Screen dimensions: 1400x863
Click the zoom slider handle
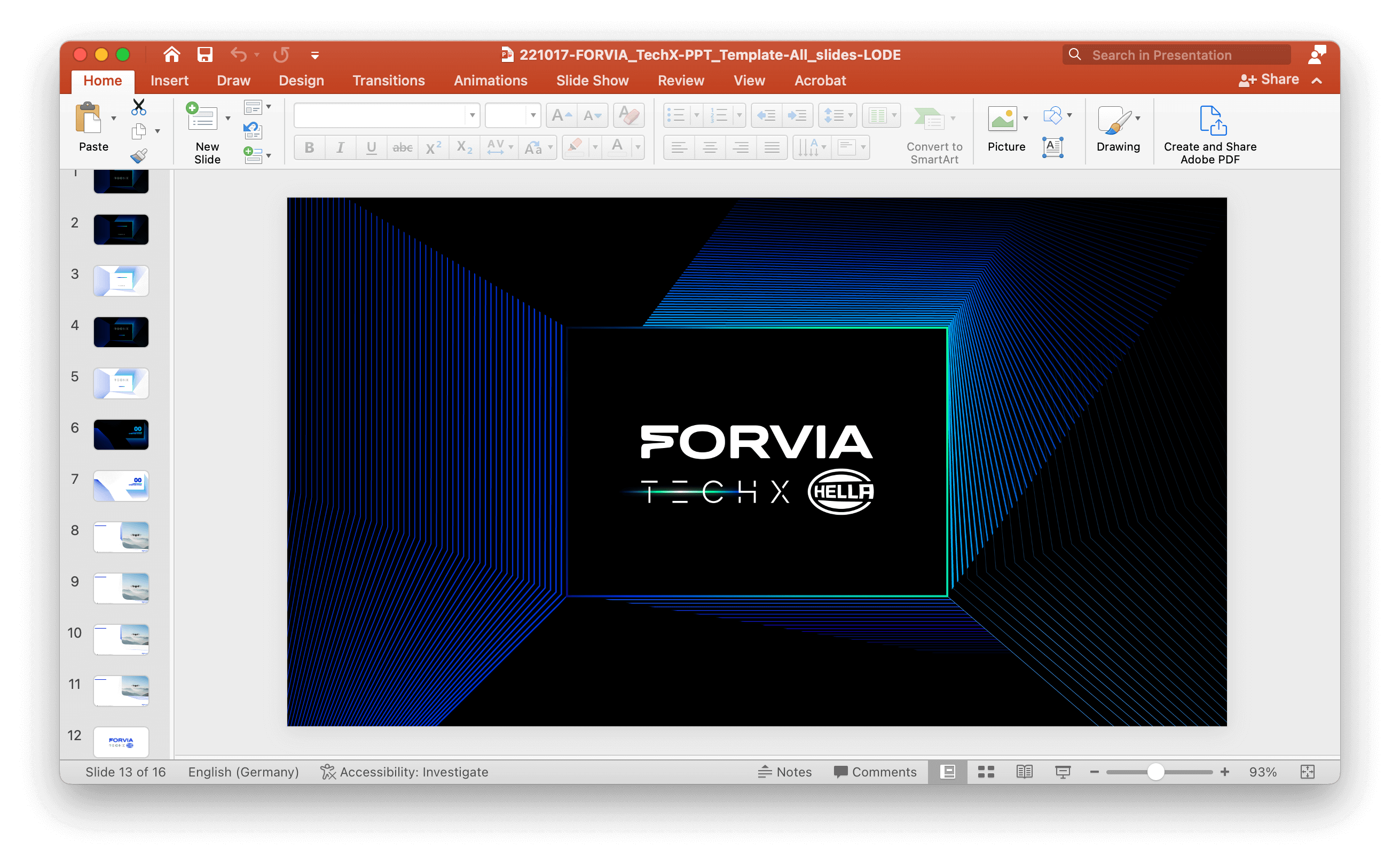click(1155, 772)
